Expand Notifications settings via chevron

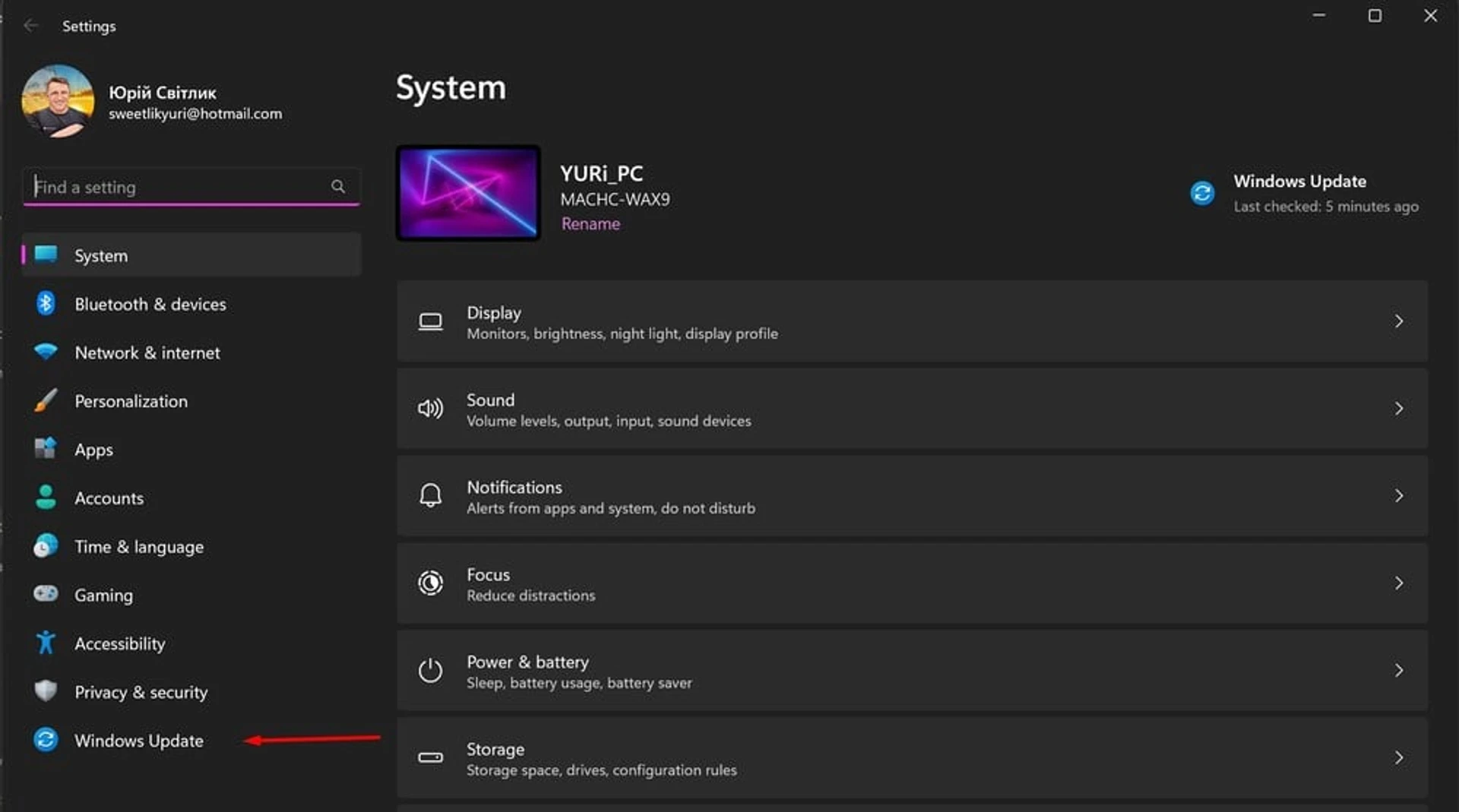point(1399,496)
